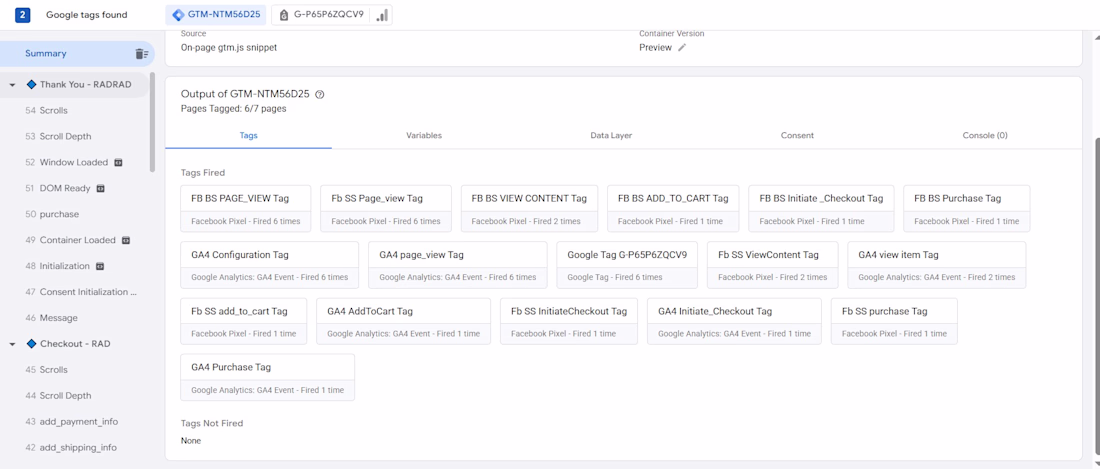Switch to the Tags tab
This screenshot has height=469, width=1100.
pyautogui.click(x=248, y=135)
